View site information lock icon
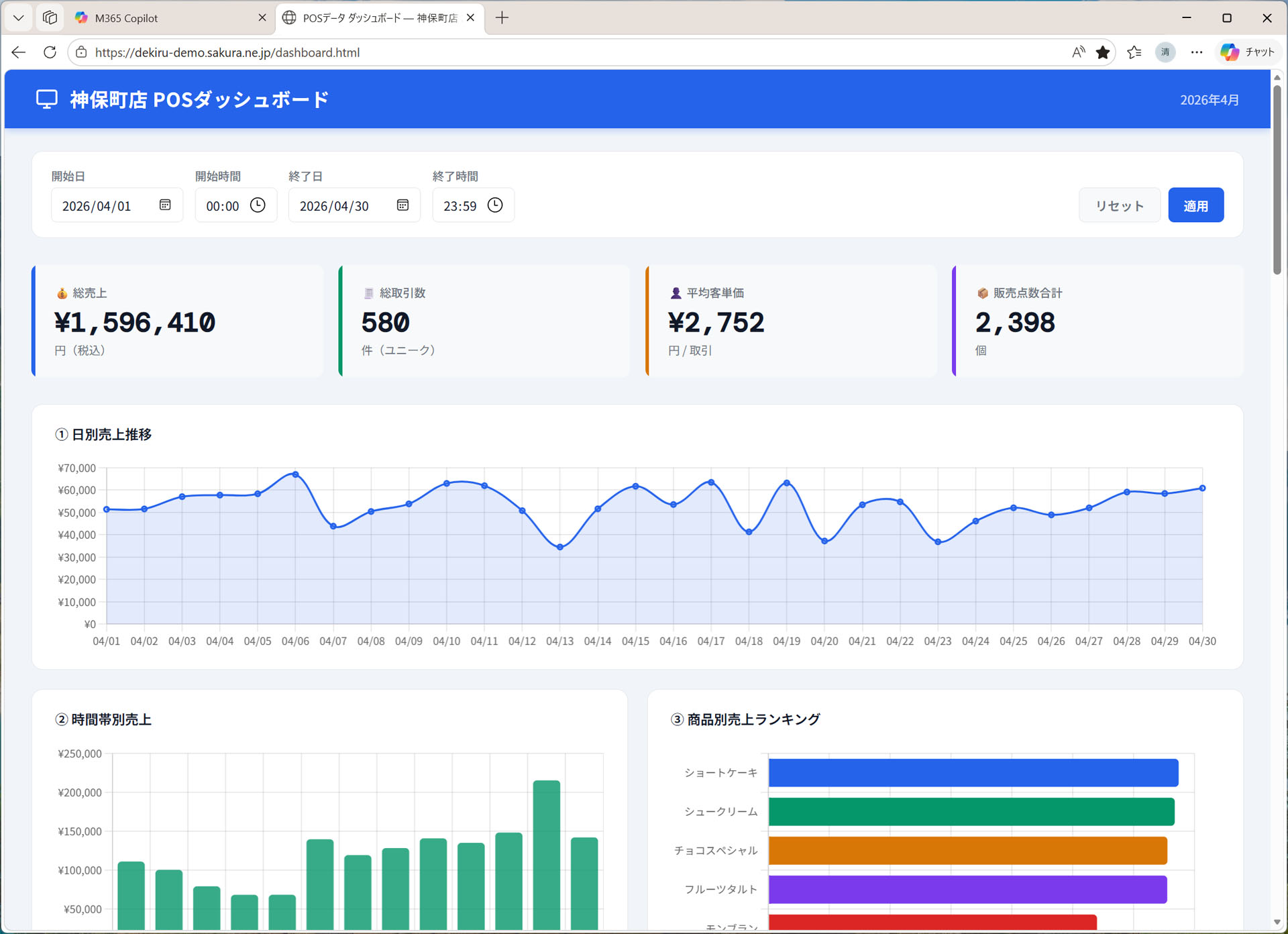The image size is (1288, 934). 81,52
